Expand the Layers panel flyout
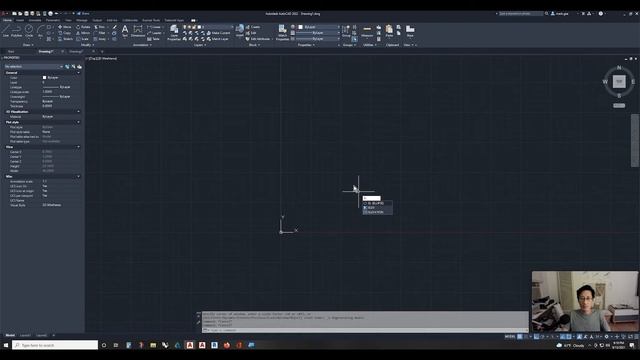The height and width of the screenshot is (360, 640). click(200, 45)
